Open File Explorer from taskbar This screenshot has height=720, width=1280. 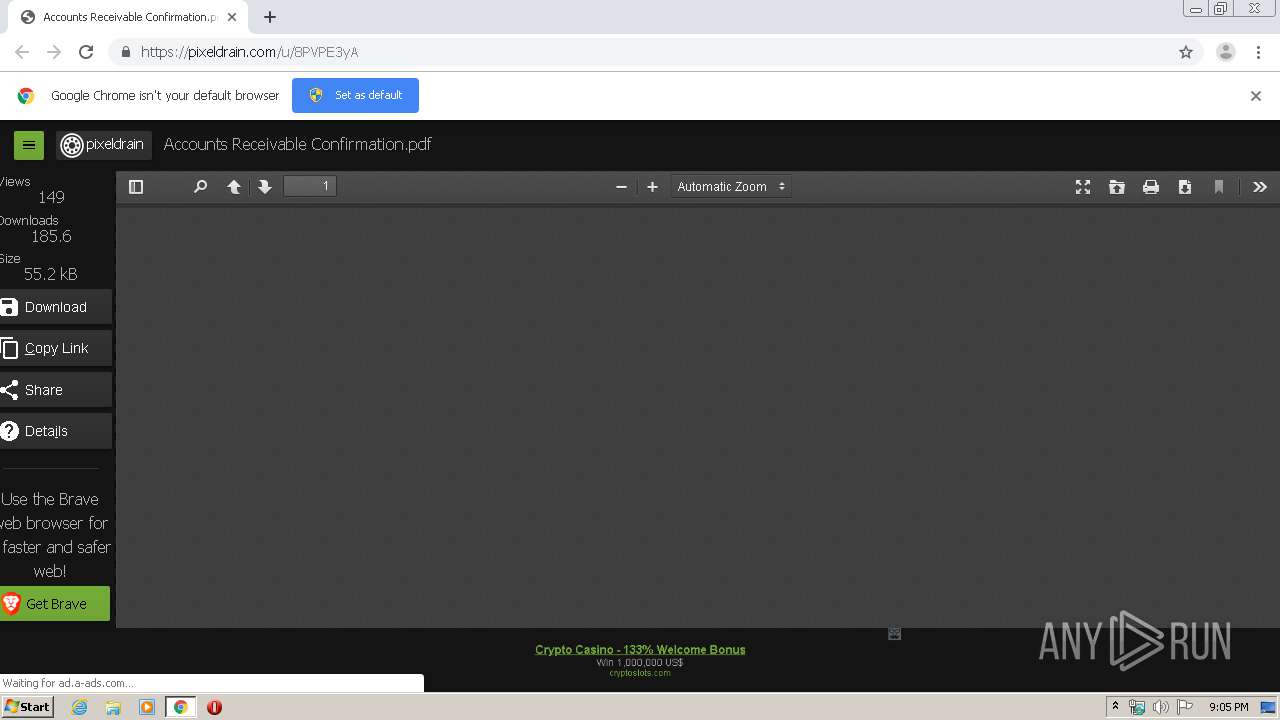pos(113,707)
